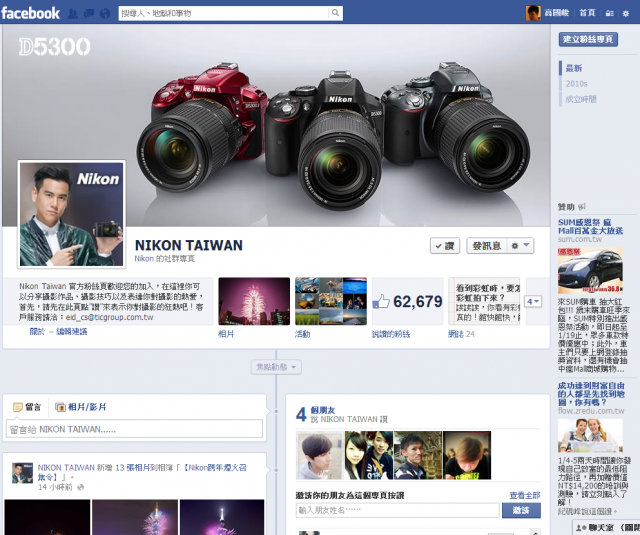Open last friend's photo in likes box
Viewport: 640px width, 535px height.
pos(467,455)
